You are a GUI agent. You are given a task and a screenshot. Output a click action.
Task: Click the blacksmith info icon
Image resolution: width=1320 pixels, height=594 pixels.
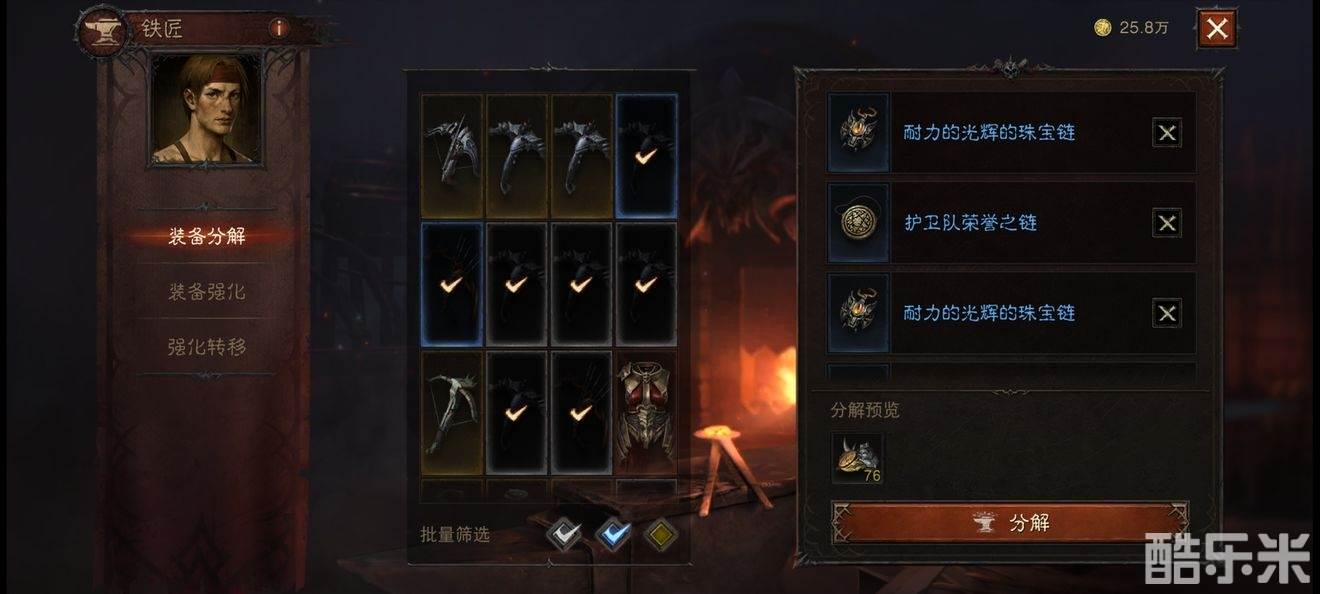pyautogui.click(x=279, y=28)
